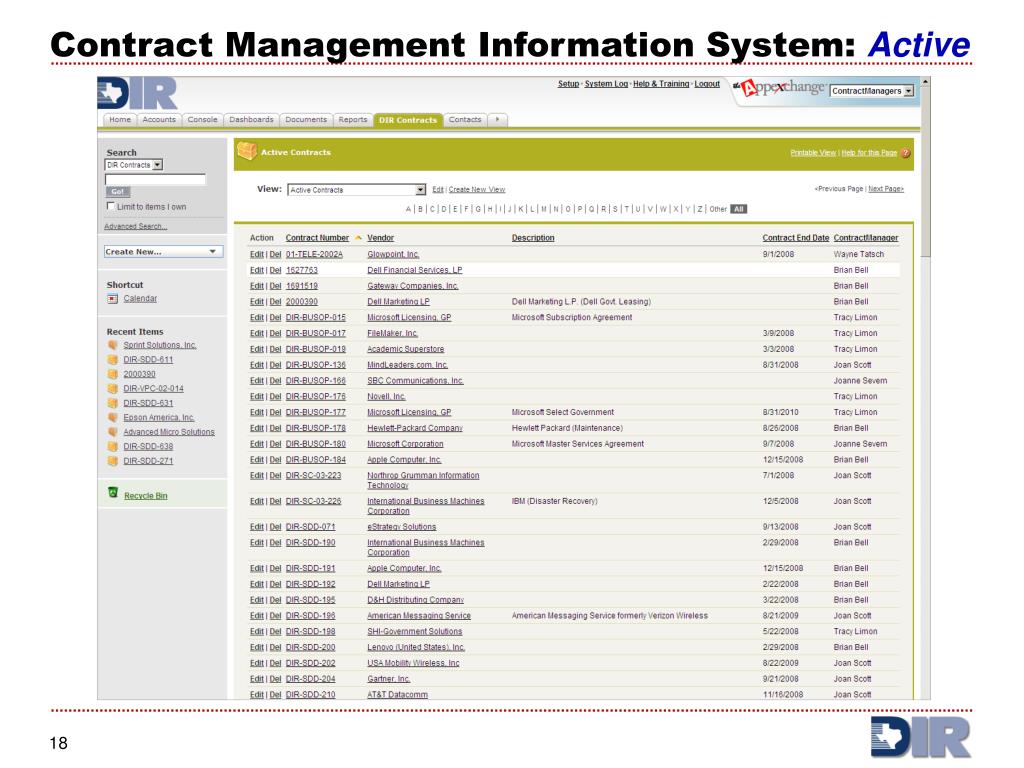Open vendor Hewlett-Packard Company
The image size is (1024, 768).
(x=415, y=428)
